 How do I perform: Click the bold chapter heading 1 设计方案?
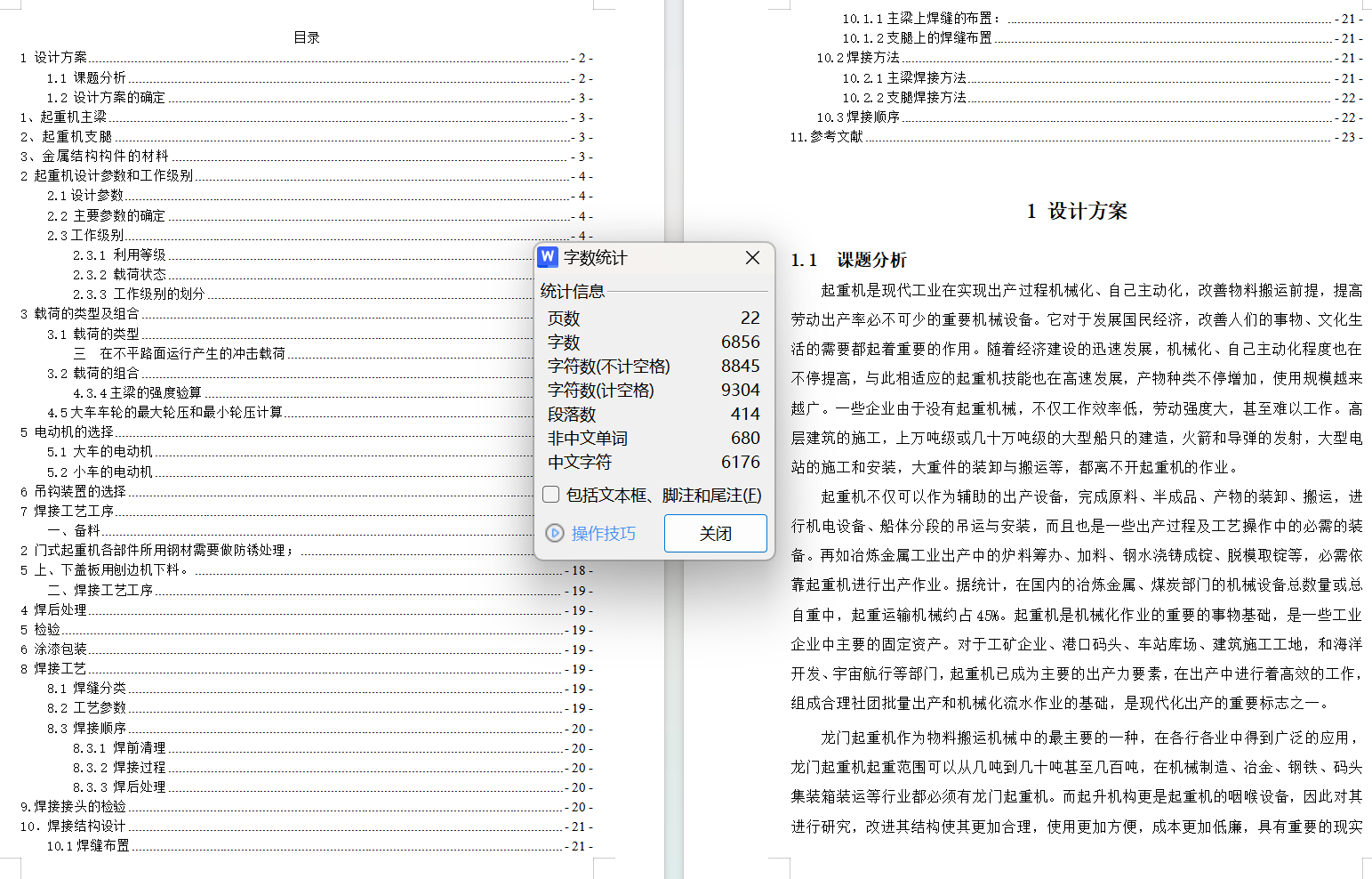(x=1077, y=211)
